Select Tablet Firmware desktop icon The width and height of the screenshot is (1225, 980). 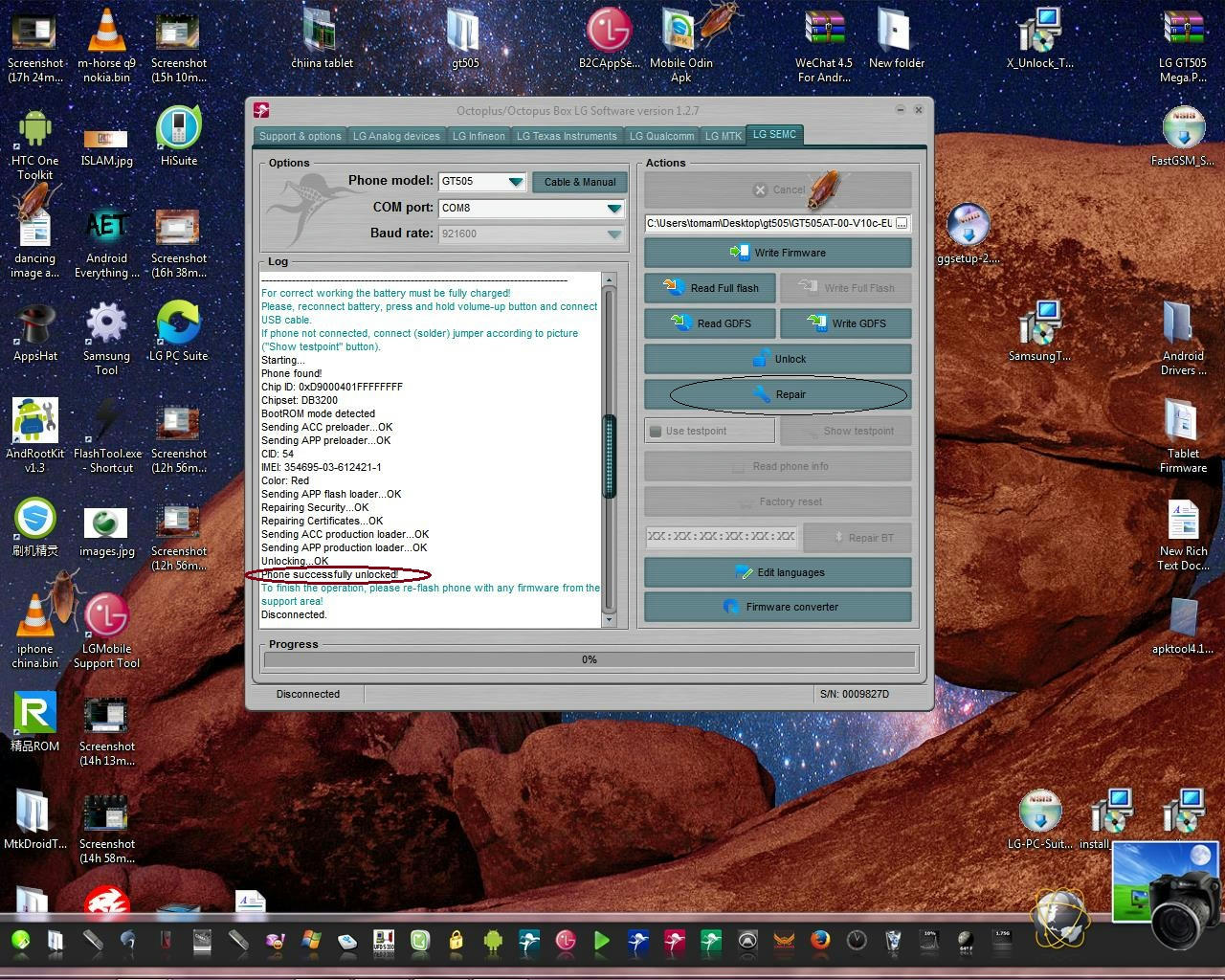[1184, 436]
